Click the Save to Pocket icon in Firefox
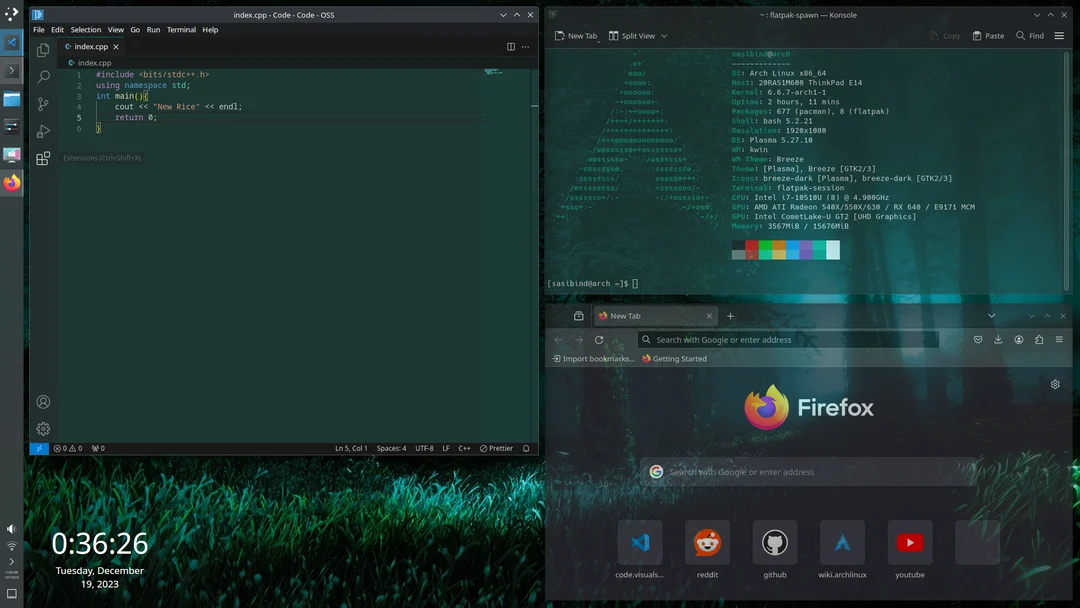 978,339
